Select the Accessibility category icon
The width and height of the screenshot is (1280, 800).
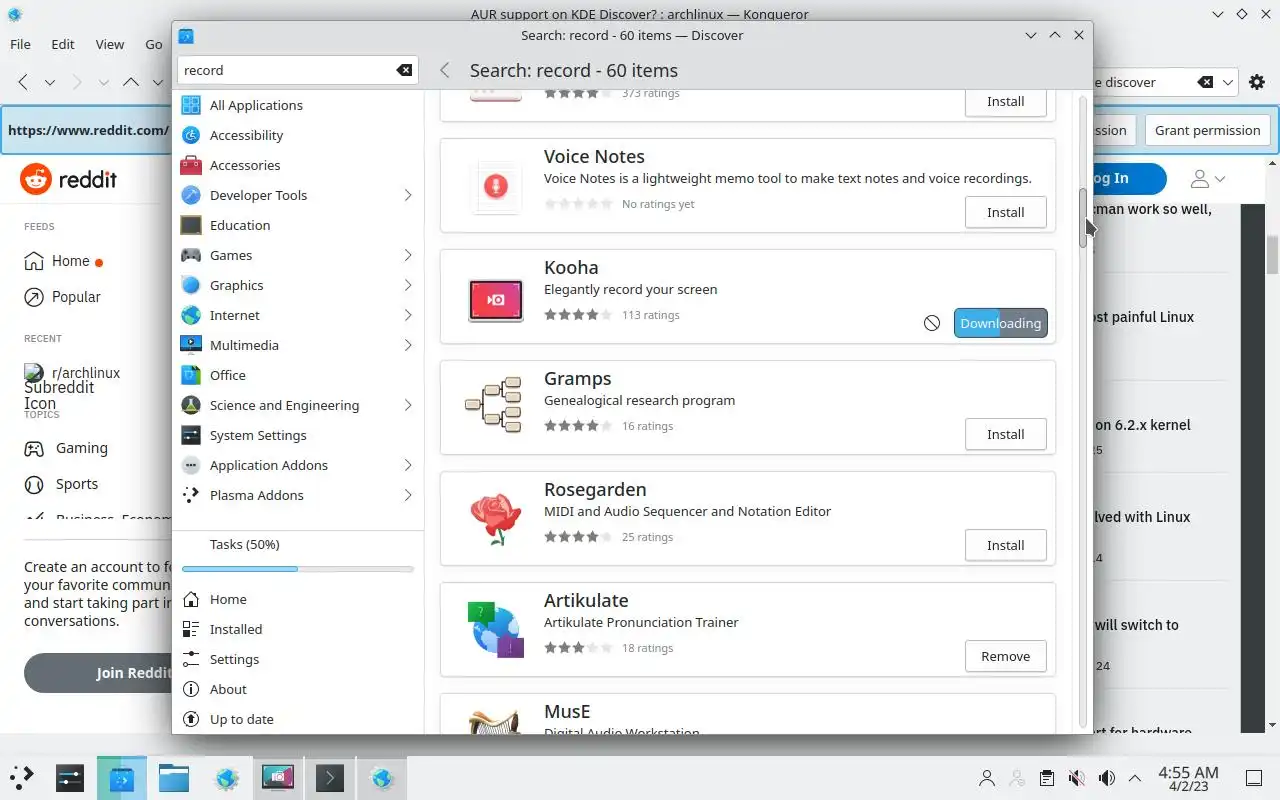tap(191, 135)
